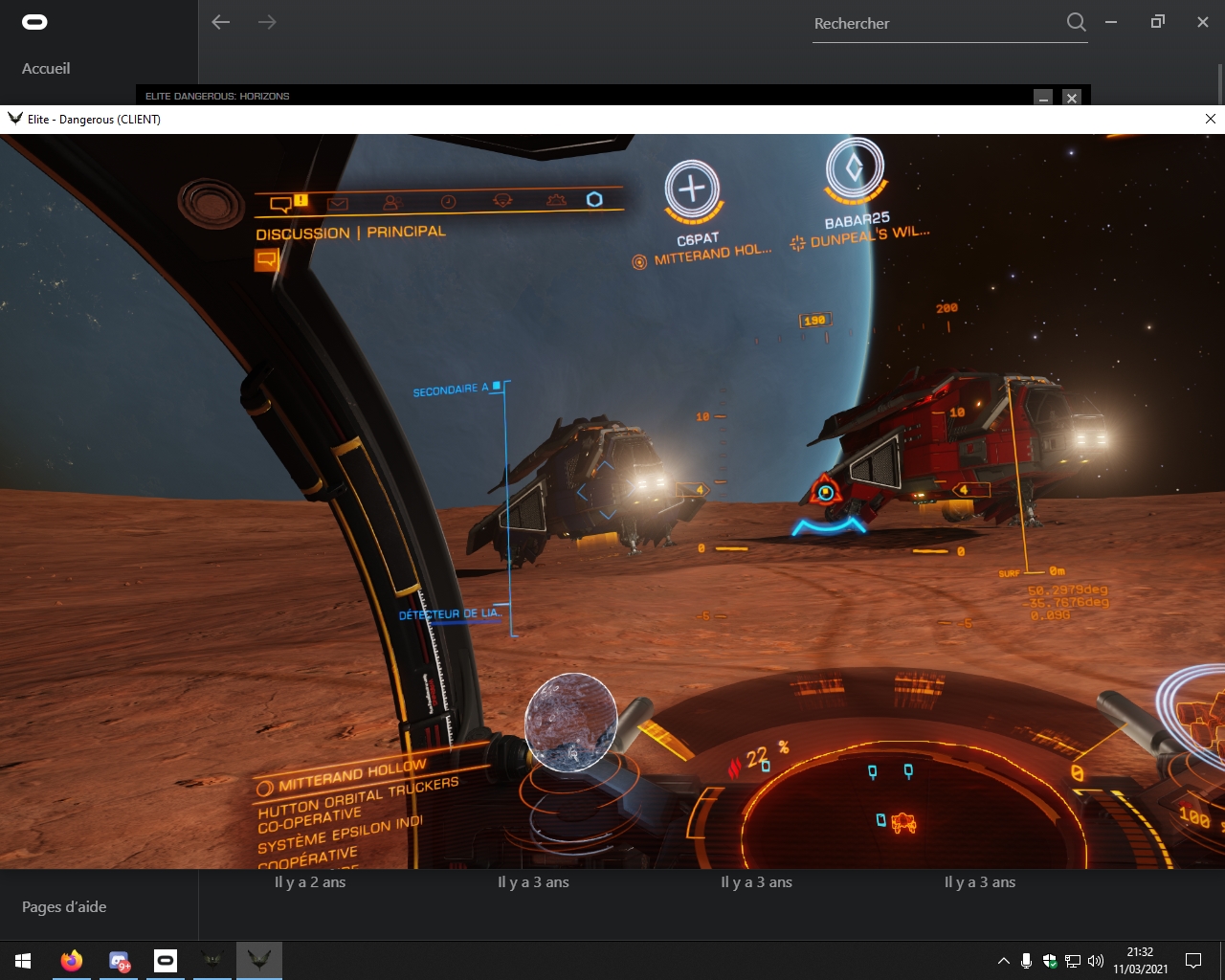This screenshot has height=980, width=1225.
Task: Click the SYSTÈME EPSILON INDI text
Action: [x=340, y=834]
